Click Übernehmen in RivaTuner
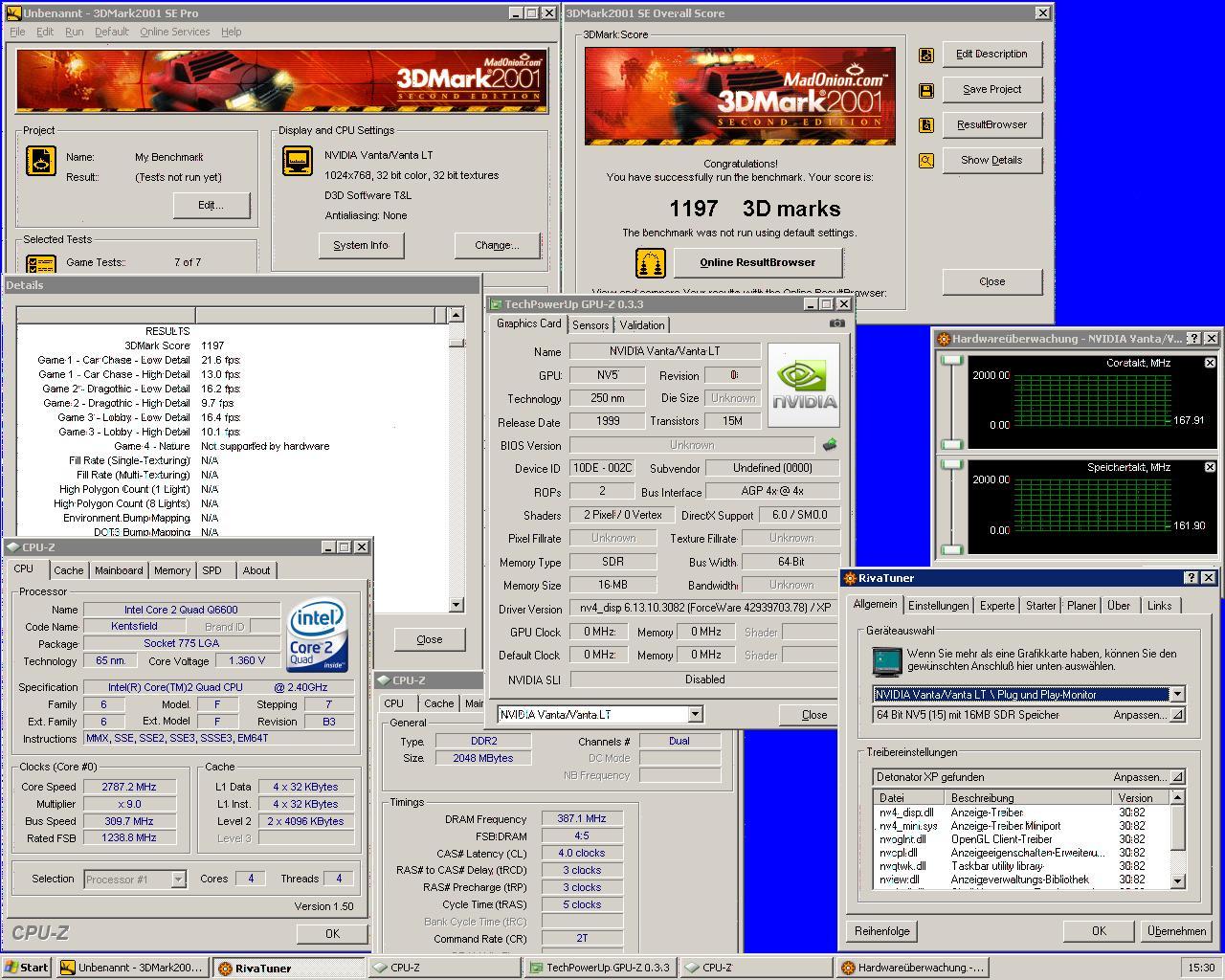The height and width of the screenshot is (980, 1225). 1176,930
